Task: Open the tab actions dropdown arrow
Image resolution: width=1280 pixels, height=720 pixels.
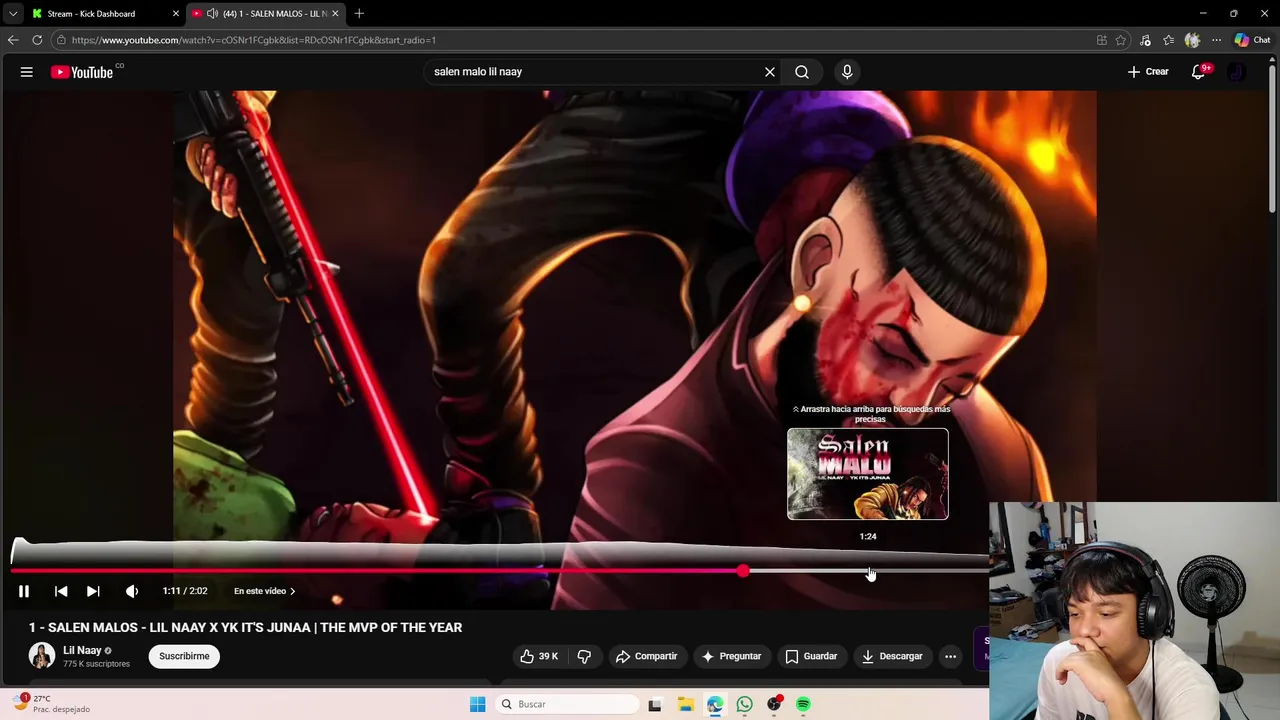Action: pos(13,14)
